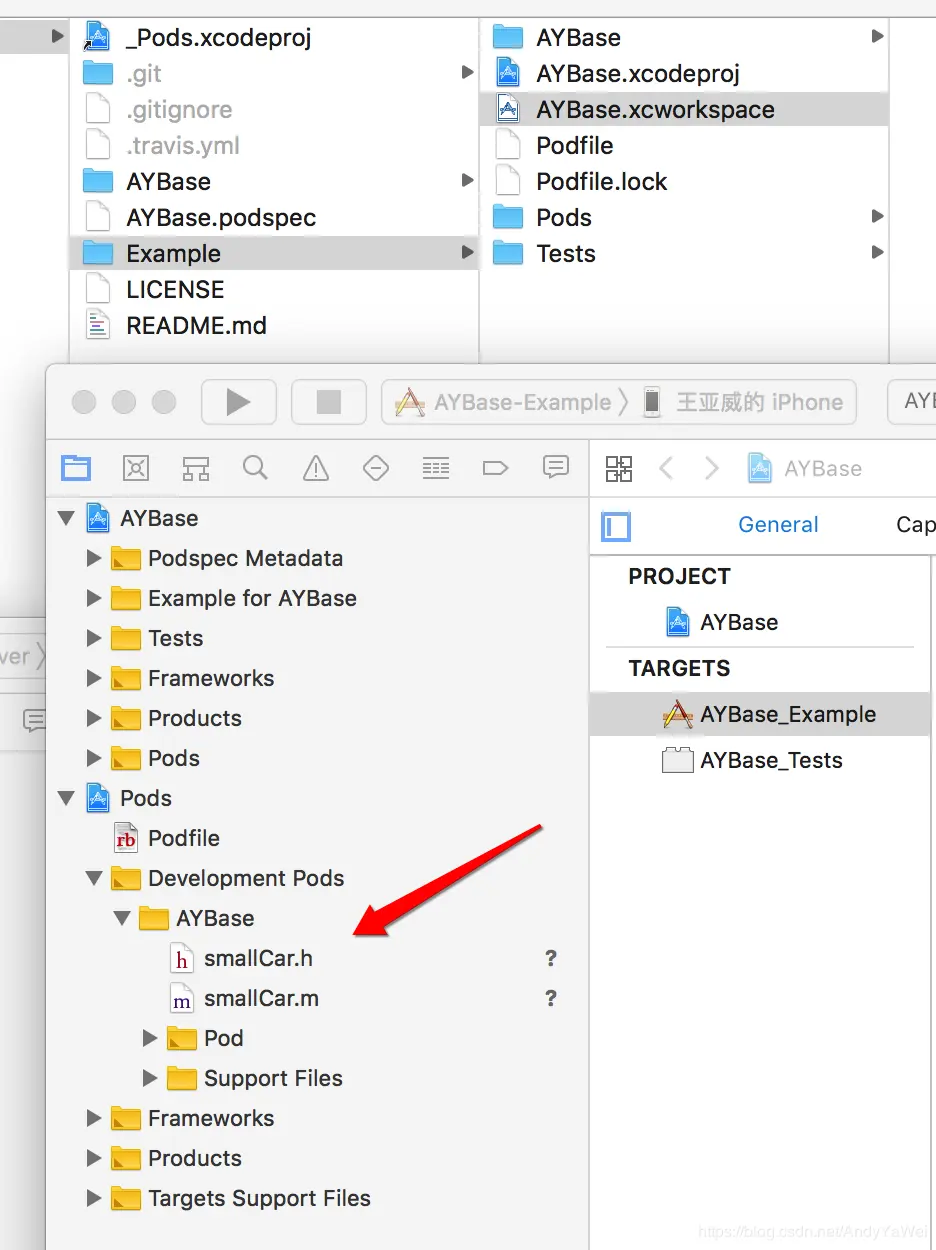The image size is (936, 1250).
Task: Toggle the project/targets list sidebar icon
Action: pos(616,526)
